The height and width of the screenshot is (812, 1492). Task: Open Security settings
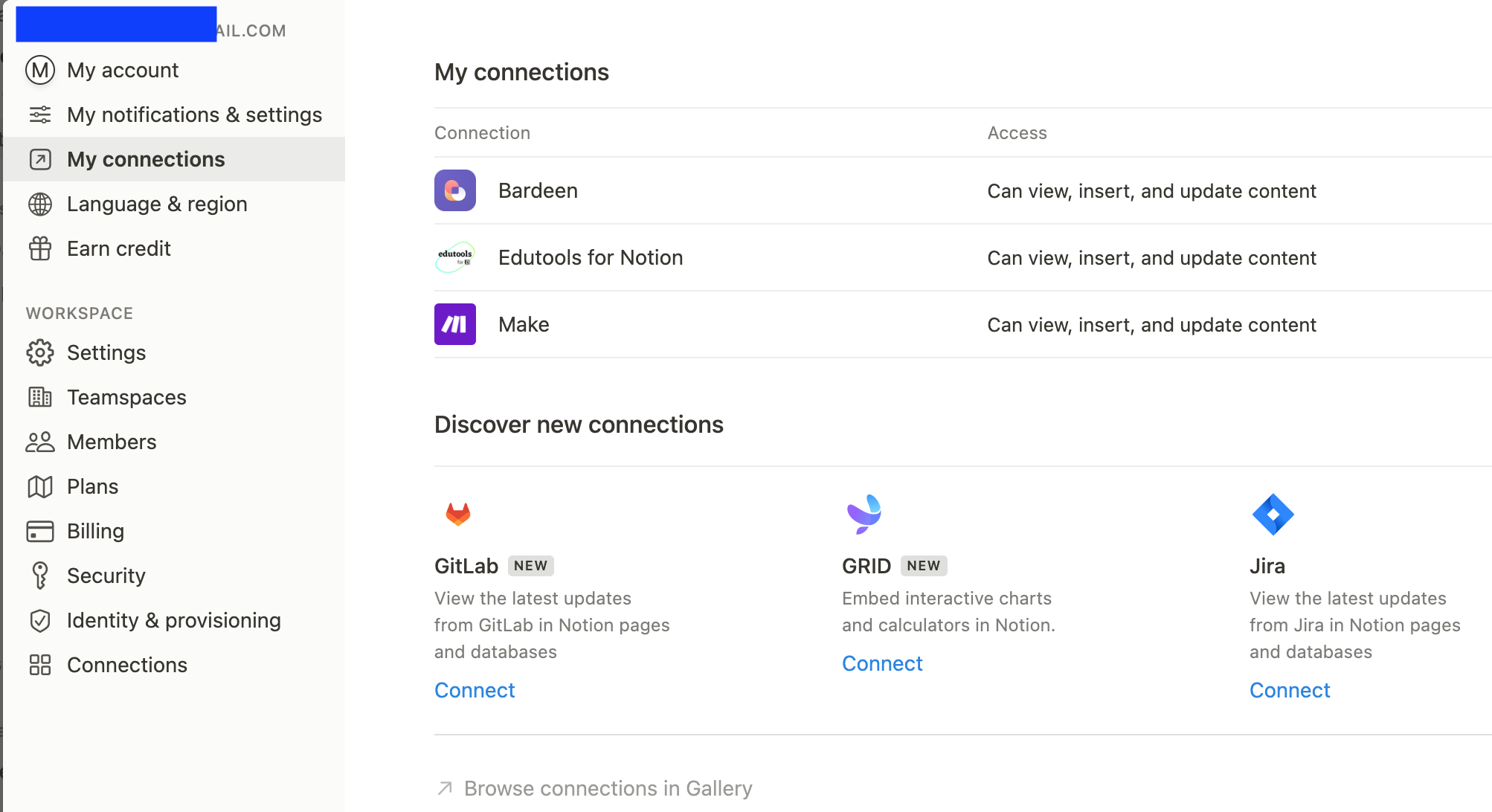(174, 576)
